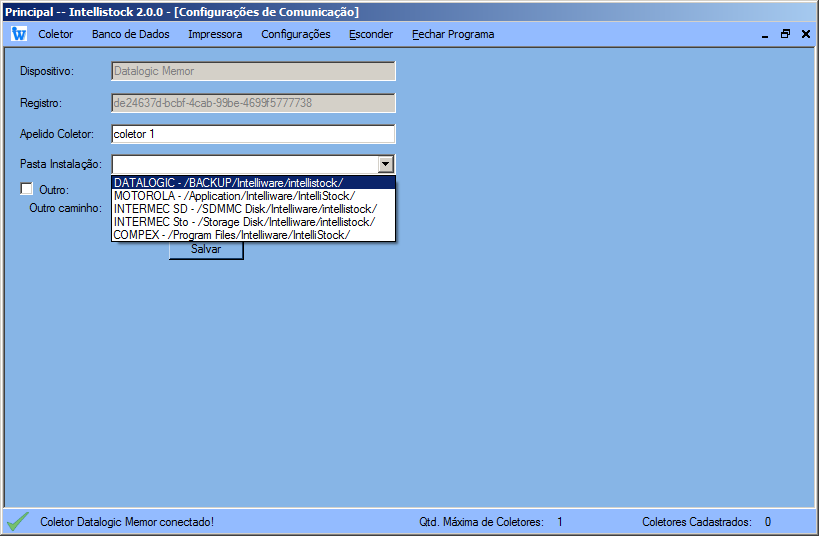Viewport: 819px width, 536px height.
Task: Click the green checkmark status icon
Action: tap(18, 521)
